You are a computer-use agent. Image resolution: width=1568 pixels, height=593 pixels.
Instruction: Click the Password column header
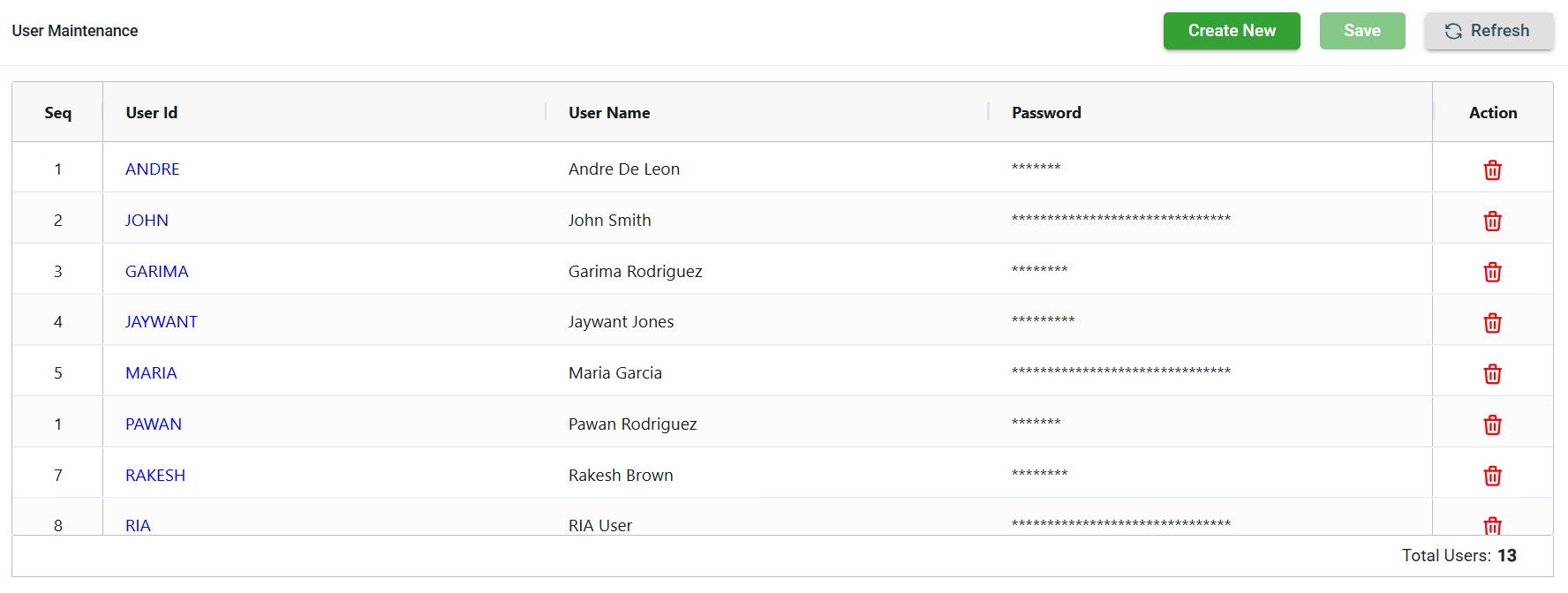(x=1046, y=113)
